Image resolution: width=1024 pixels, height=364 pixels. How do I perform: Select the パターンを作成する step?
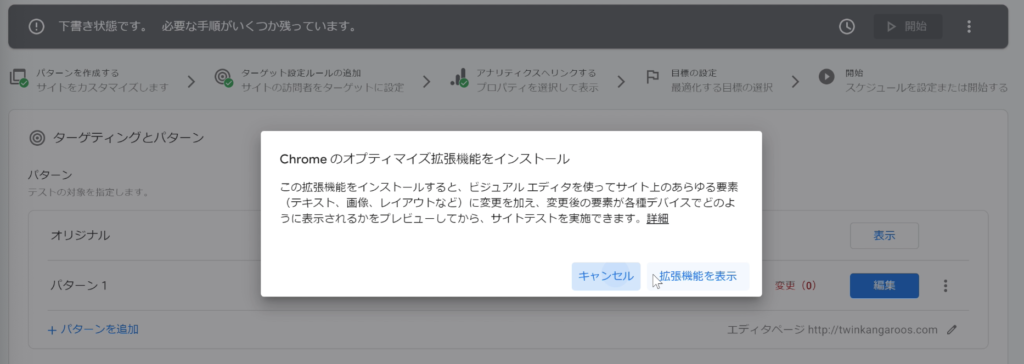coord(89,80)
